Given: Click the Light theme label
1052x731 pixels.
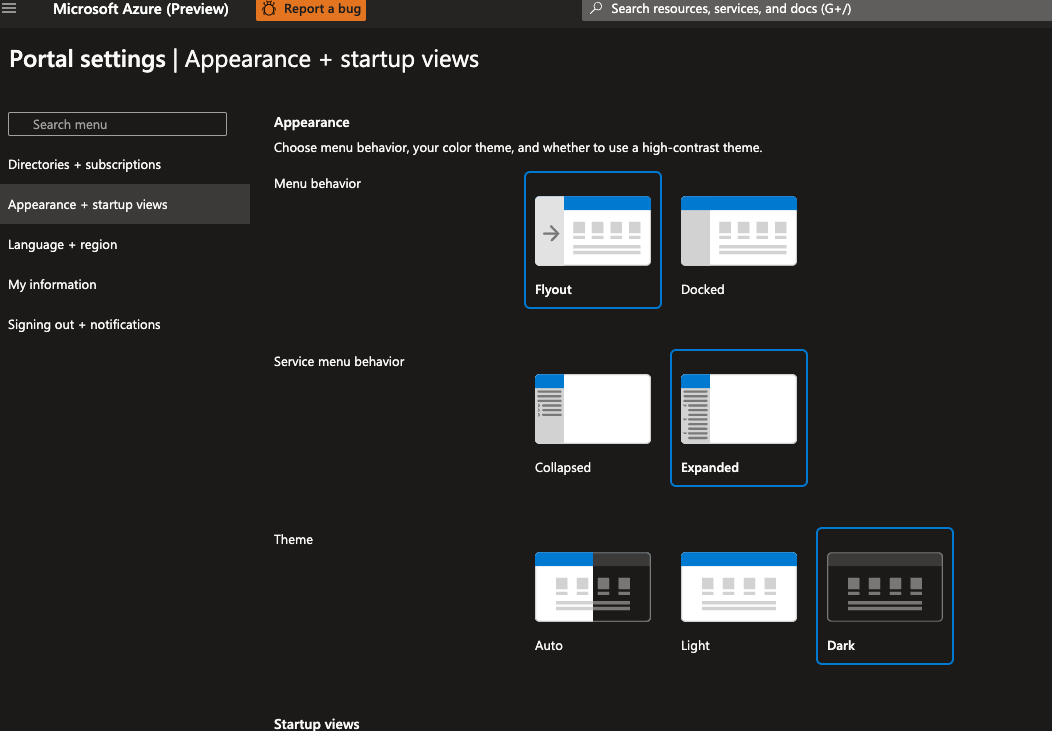Looking at the screenshot, I should [695, 646].
